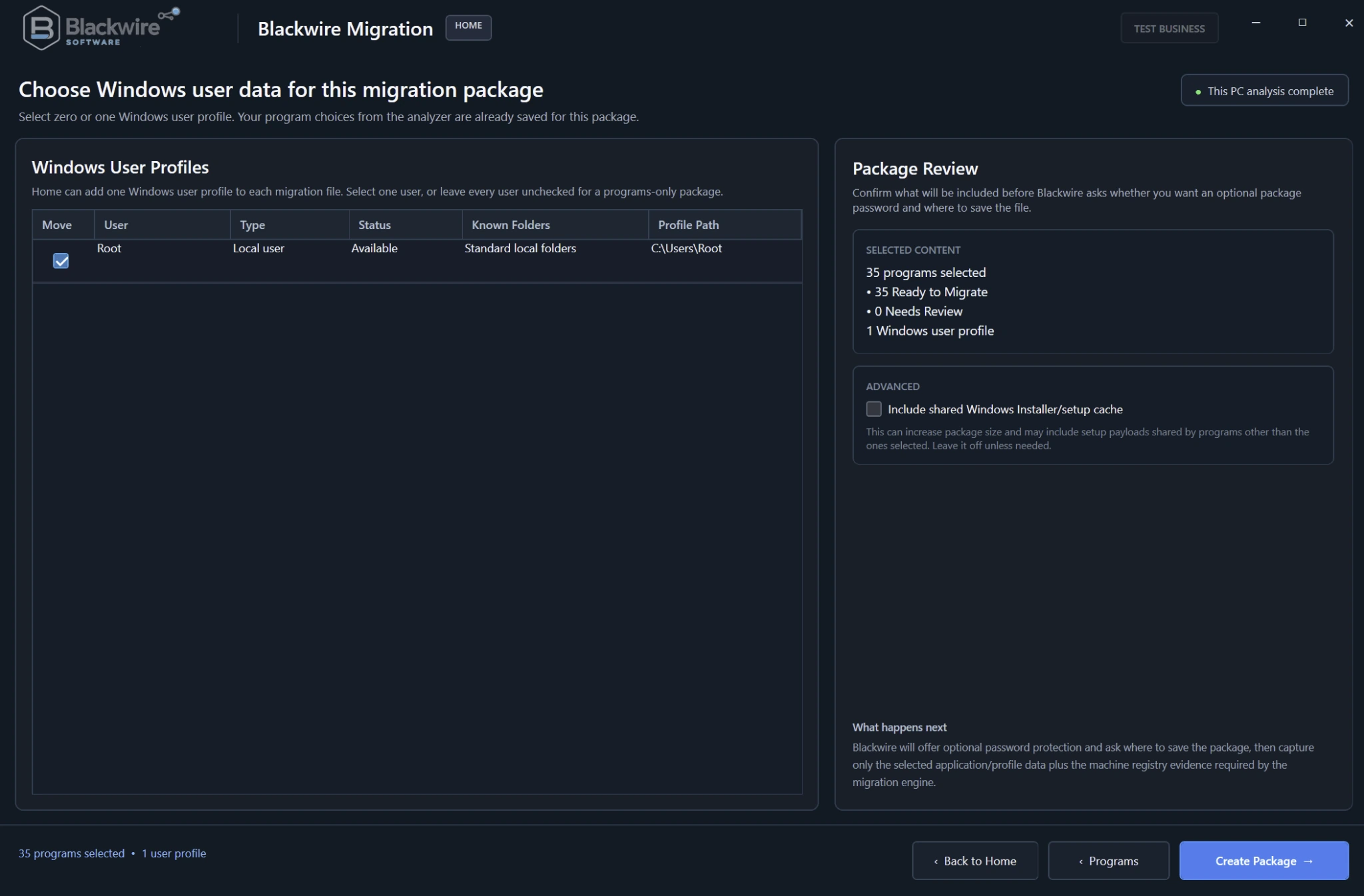The width and height of the screenshot is (1364, 896).
Task: Enable Include shared Windows Installer/setup cache
Action: 873,409
